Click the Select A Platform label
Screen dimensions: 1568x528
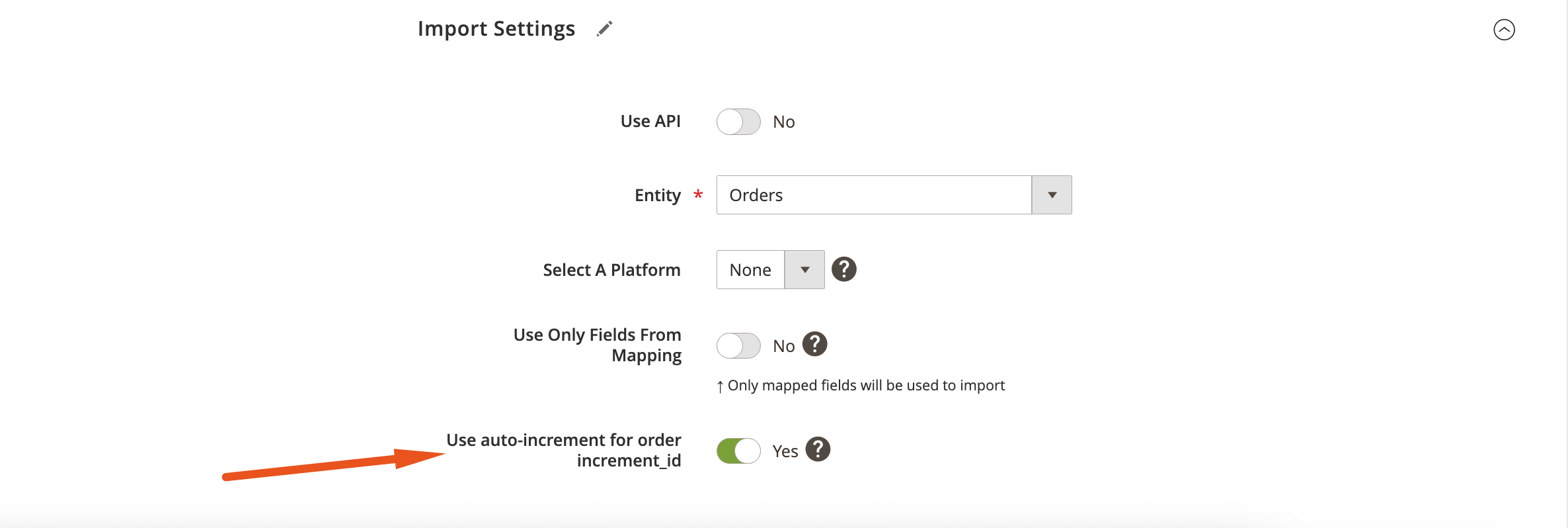click(x=611, y=270)
